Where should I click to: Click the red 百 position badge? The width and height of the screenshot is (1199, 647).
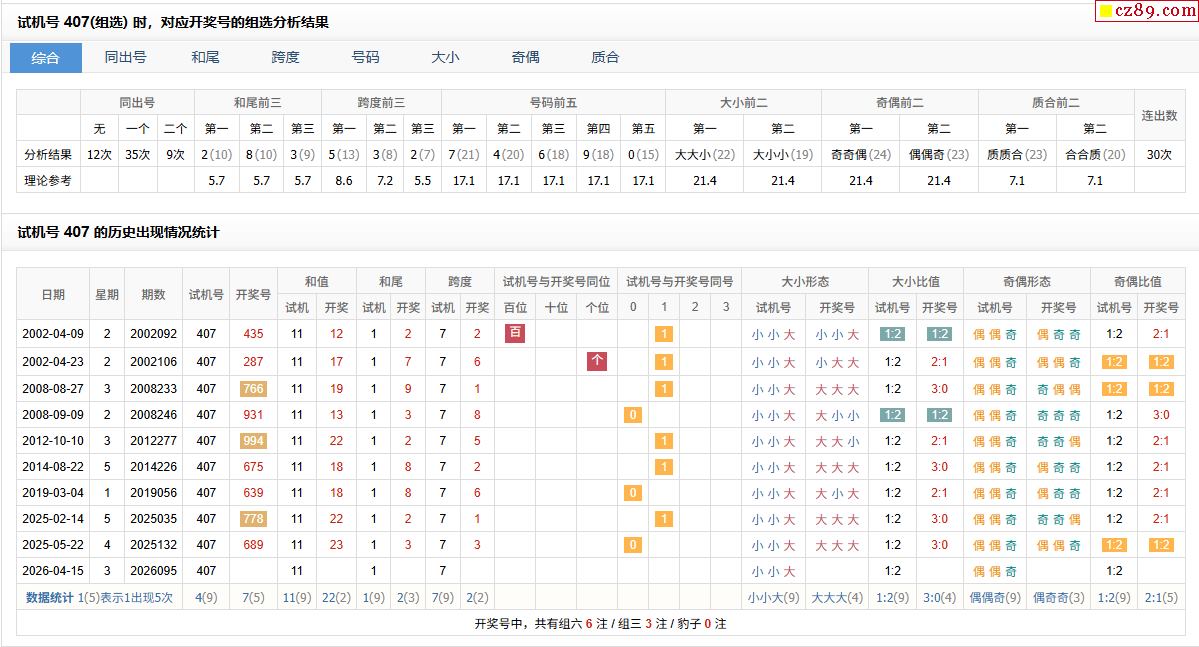(x=515, y=334)
